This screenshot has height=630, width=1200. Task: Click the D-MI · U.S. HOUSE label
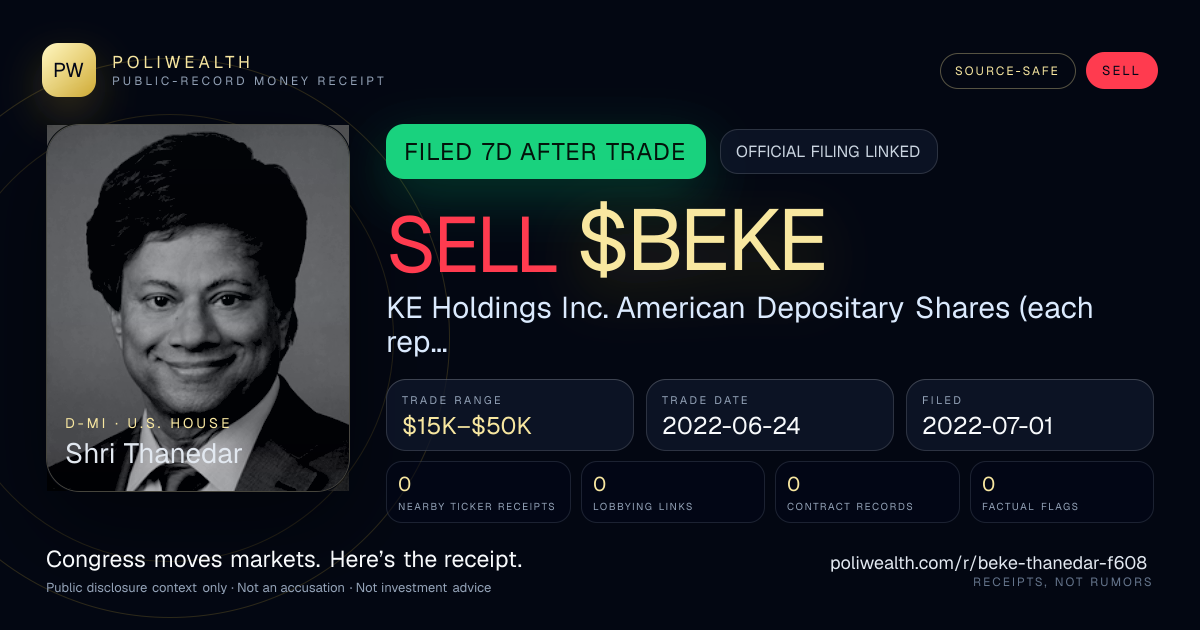(x=148, y=423)
